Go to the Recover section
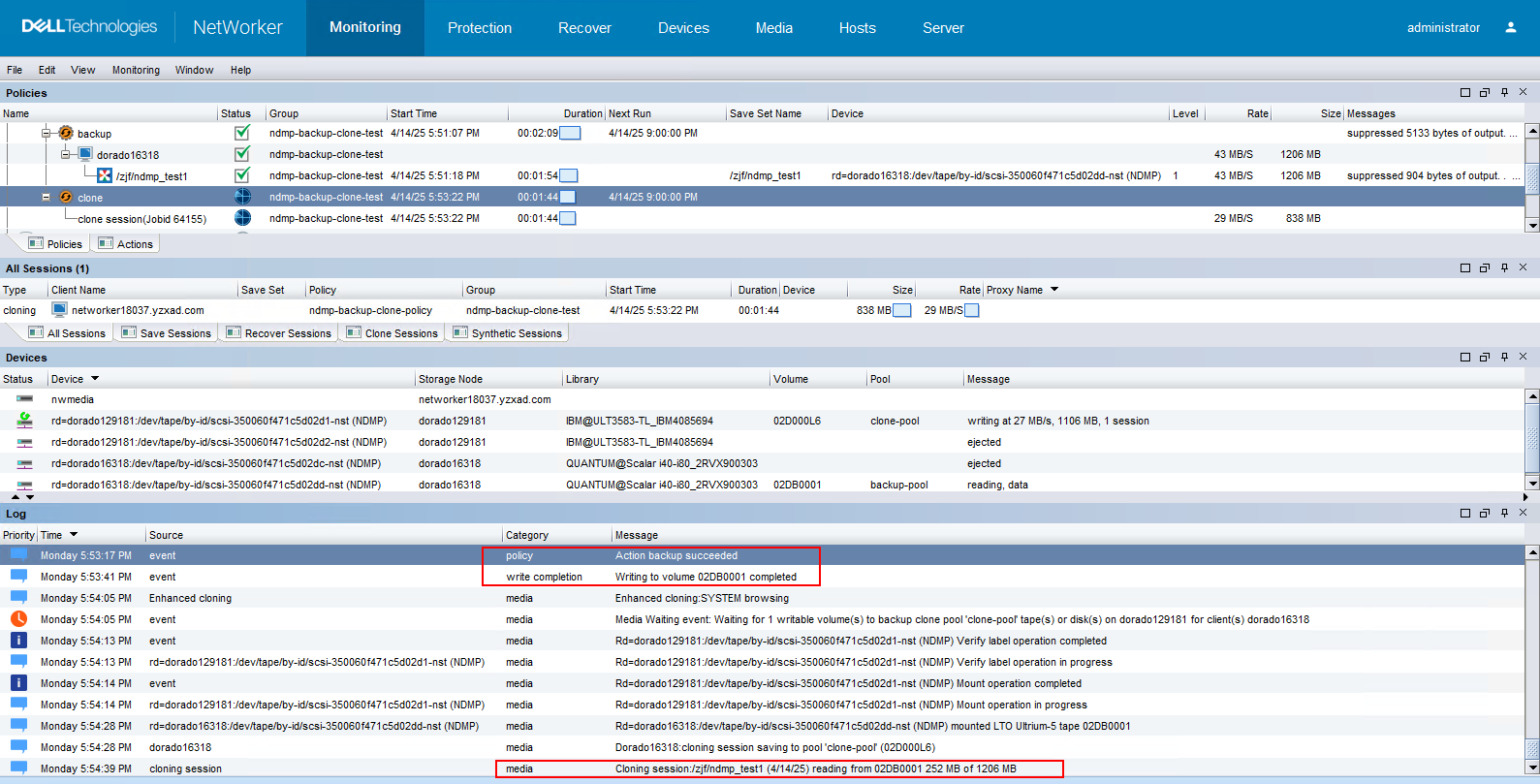 click(584, 28)
